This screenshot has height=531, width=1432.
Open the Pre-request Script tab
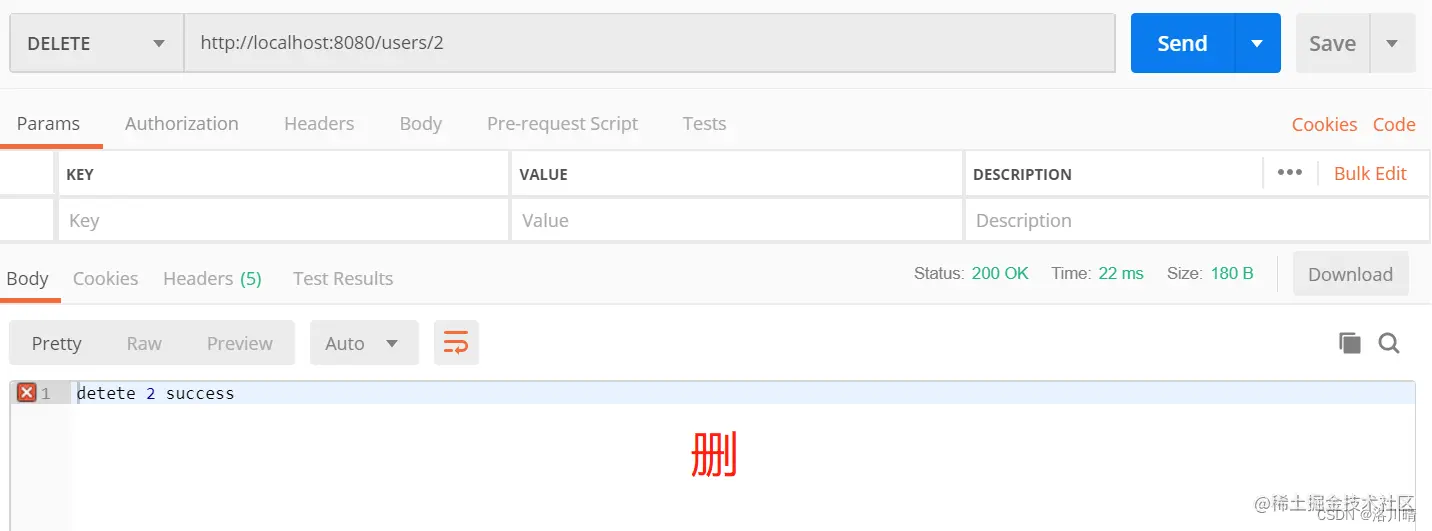pyautogui.click(x=562, y=124)
